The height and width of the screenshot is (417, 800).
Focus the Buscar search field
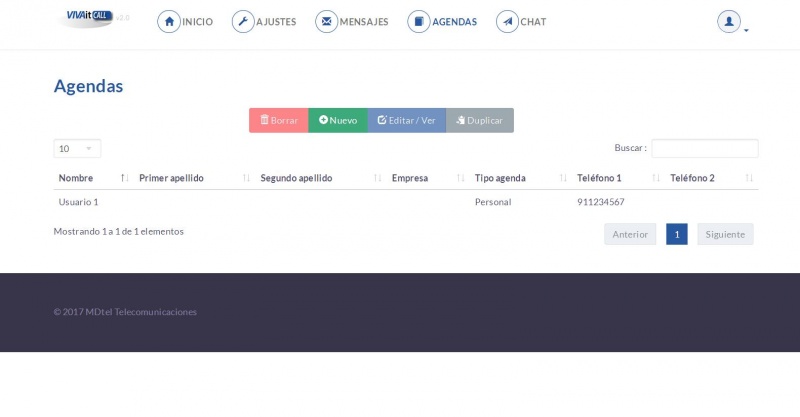click(x=705, y=149)
